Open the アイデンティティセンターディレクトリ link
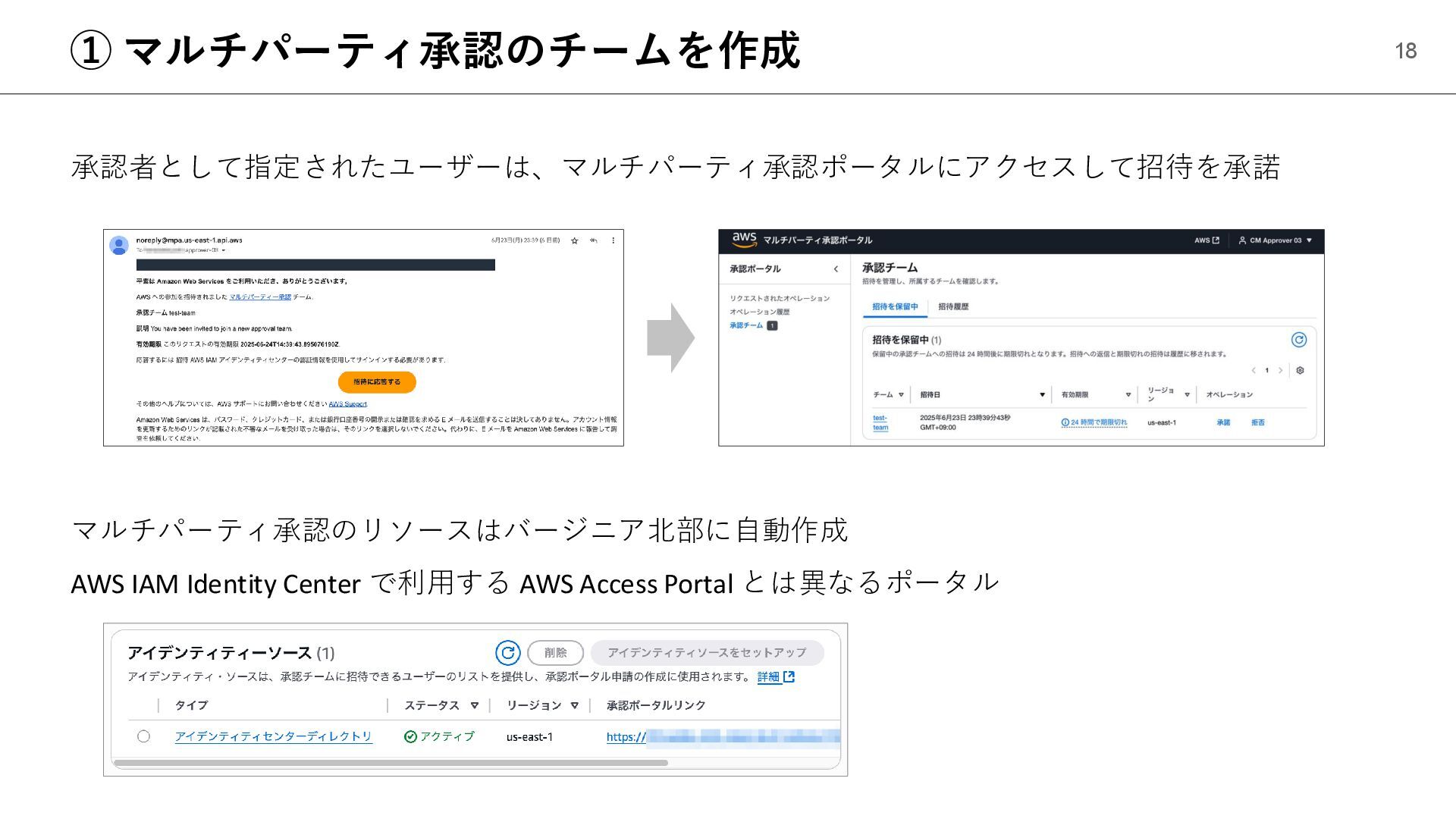 coord(273,736)
